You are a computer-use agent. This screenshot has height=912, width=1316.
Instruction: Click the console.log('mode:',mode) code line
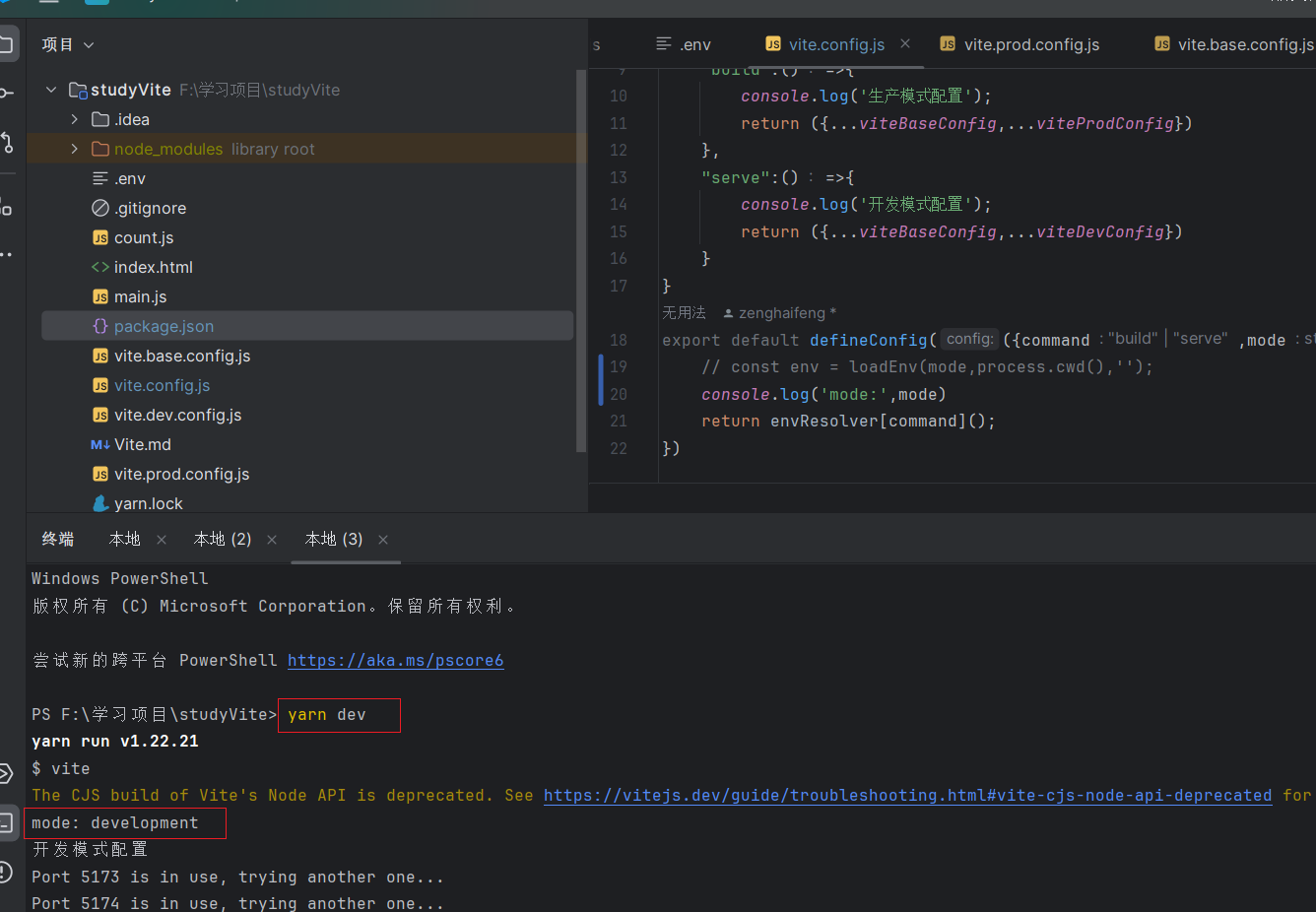[x=823, y=394]
